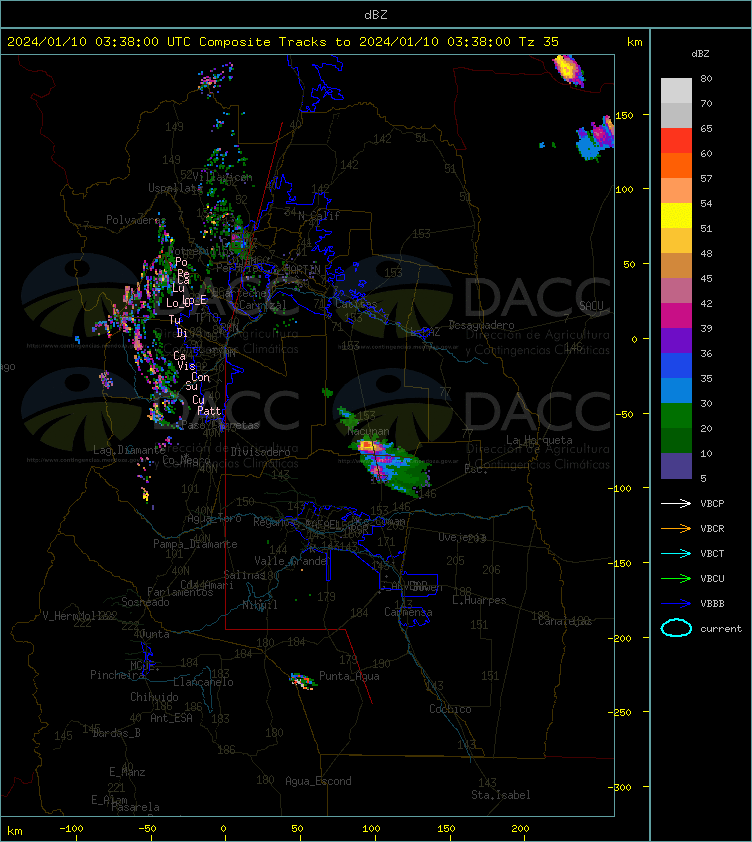Viewport: 752px width, 842px height.
Task: Pick the light gray 70–80 dBZ swatch
Action: (676, 91)
